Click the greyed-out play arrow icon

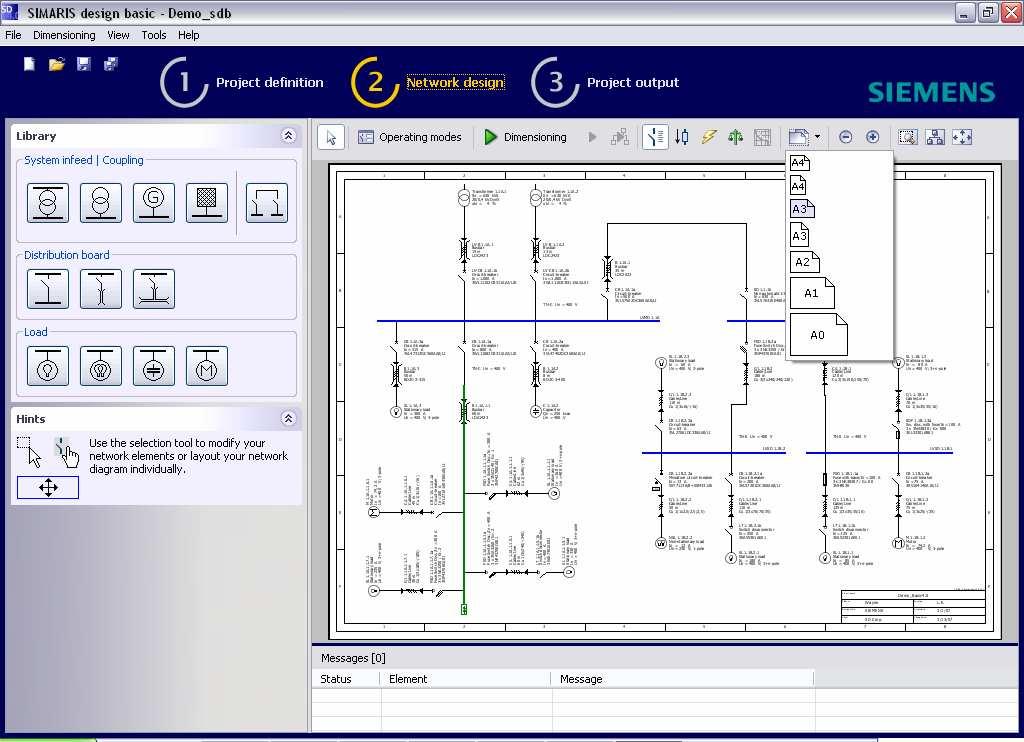click(592, 137)
